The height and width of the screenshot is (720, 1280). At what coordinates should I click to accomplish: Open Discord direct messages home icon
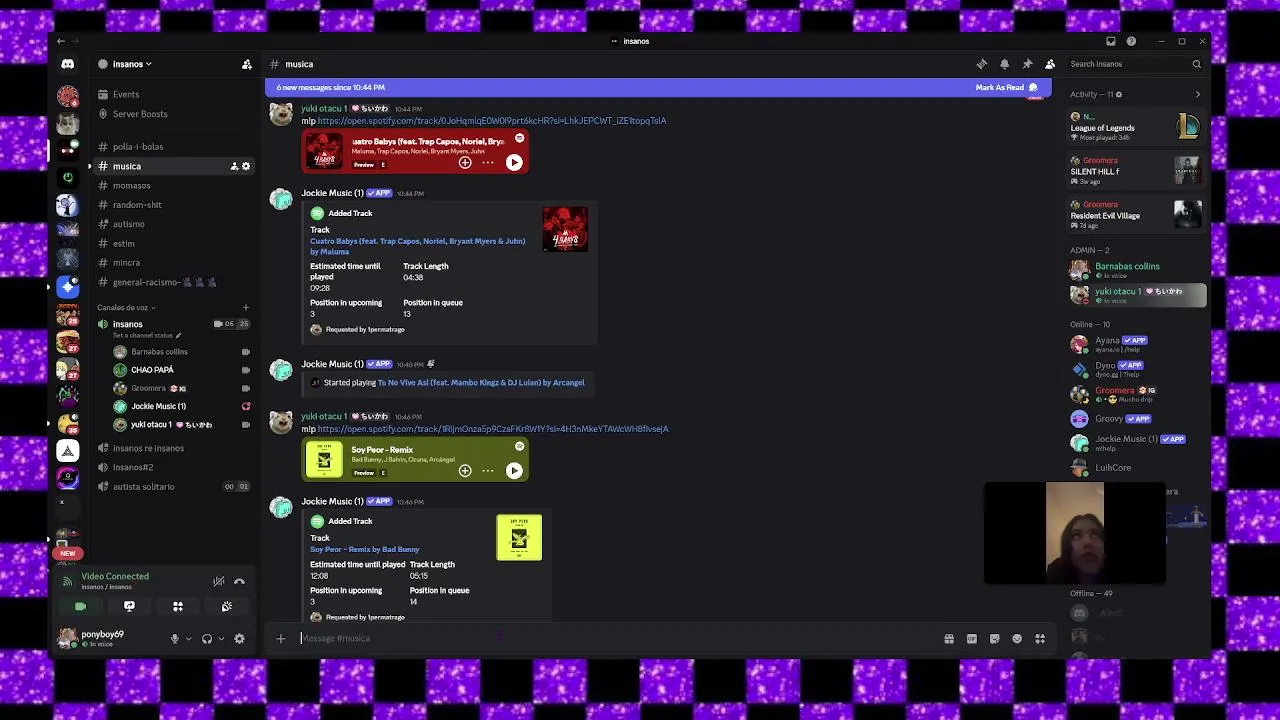tap(67, 64)
